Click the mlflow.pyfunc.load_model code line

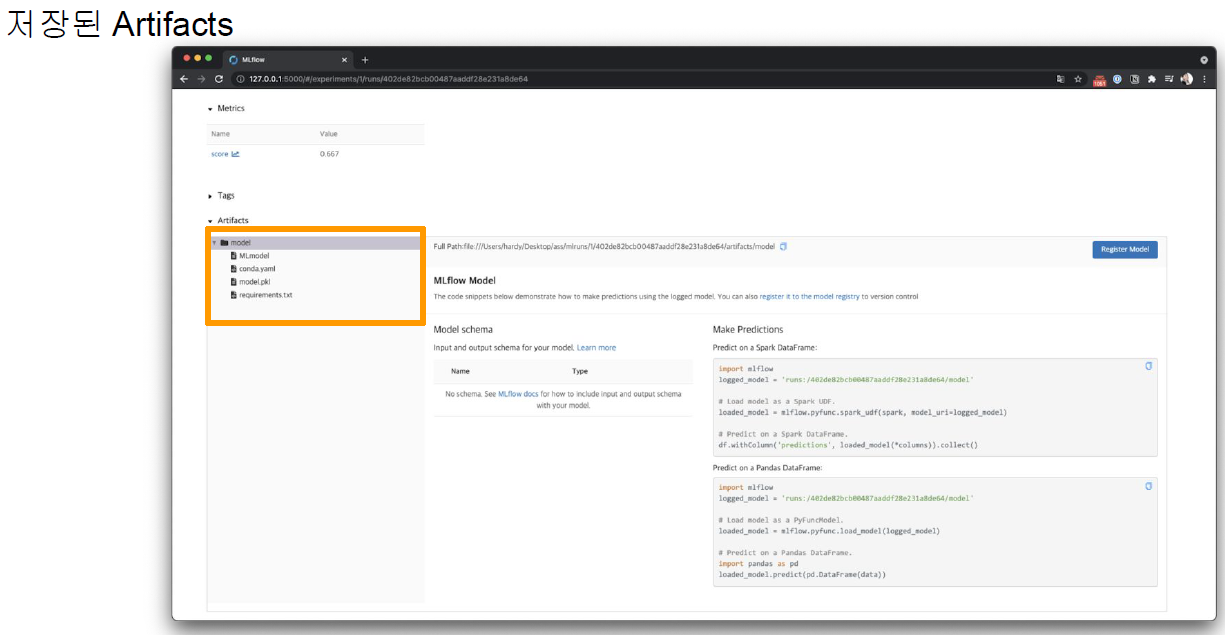coord(829,531)
